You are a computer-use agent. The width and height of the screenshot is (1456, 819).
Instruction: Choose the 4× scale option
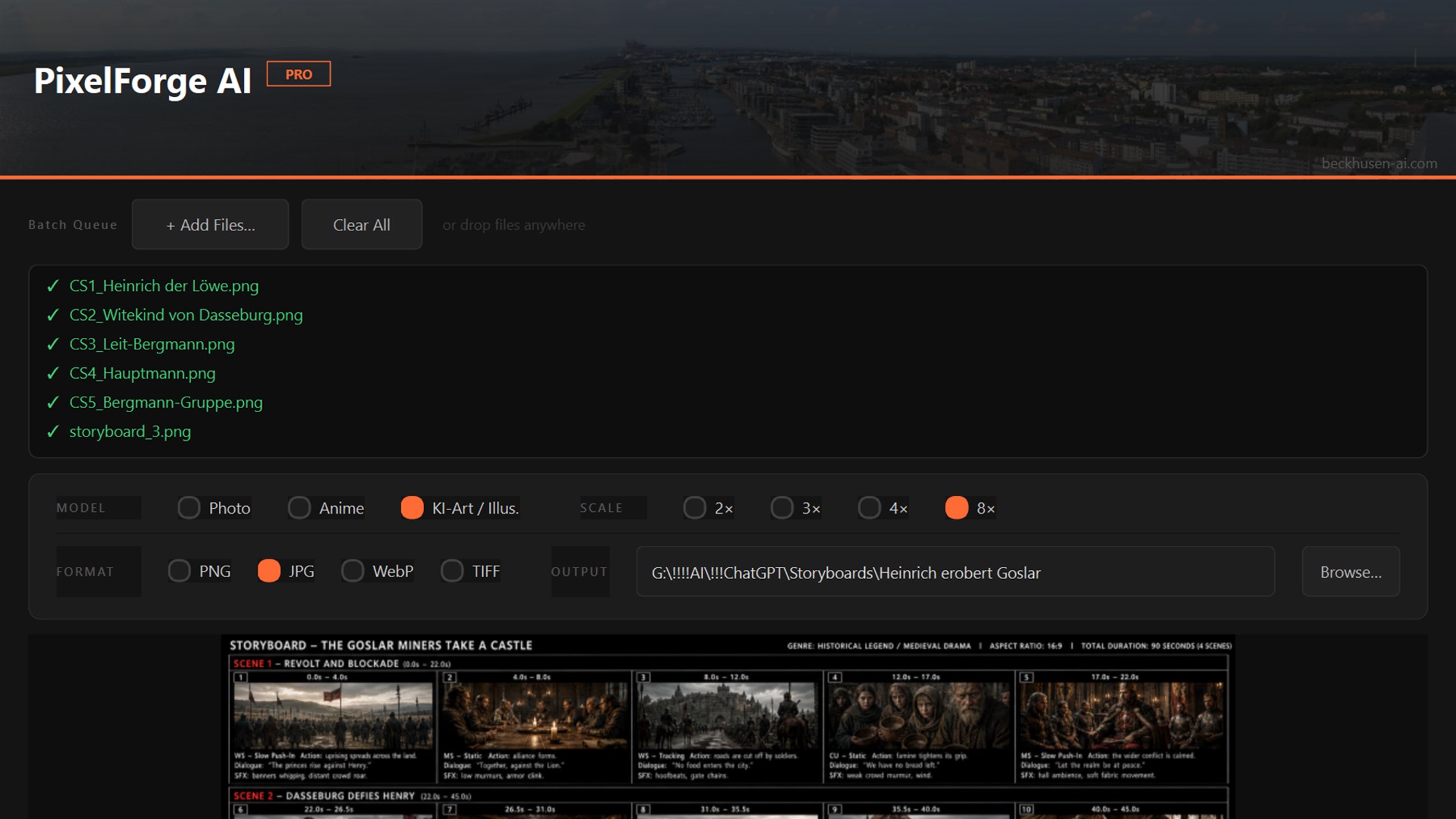(x=869, y=508)
